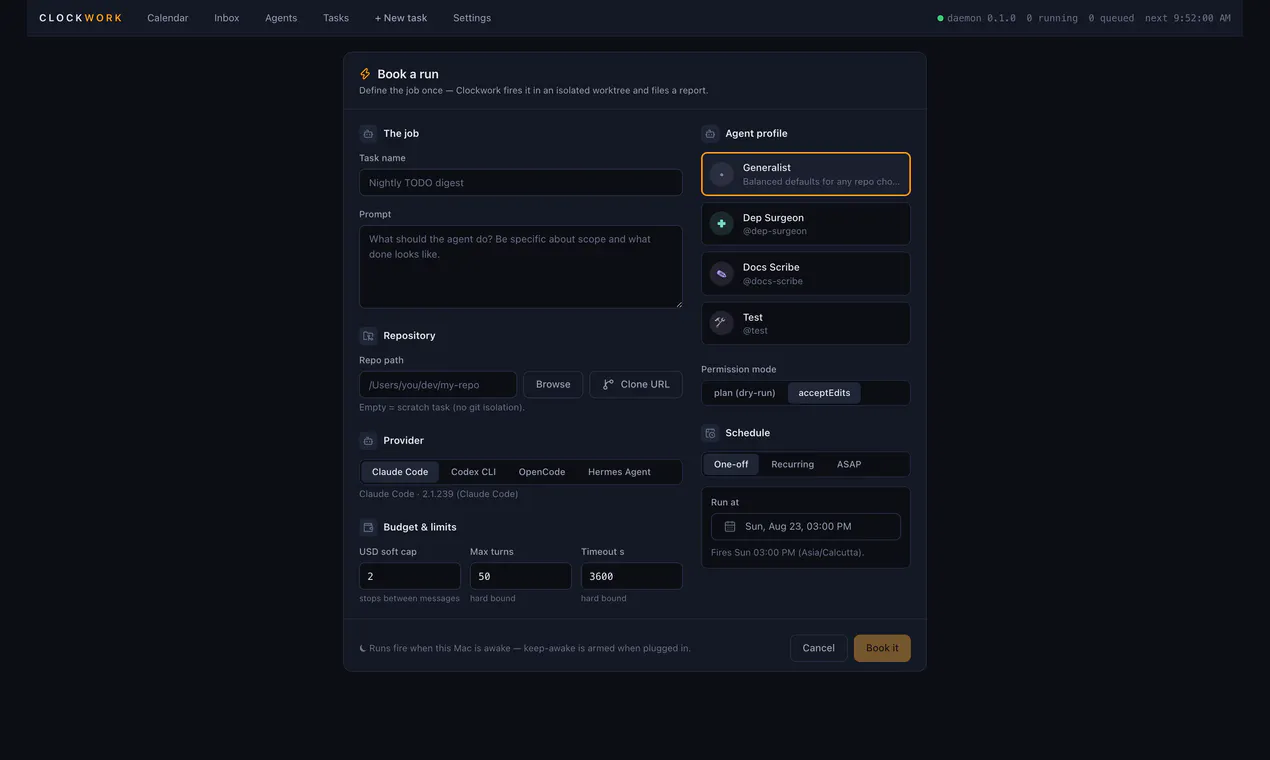
Task: Click the Book it button
Action: click(x=882, y=648)
